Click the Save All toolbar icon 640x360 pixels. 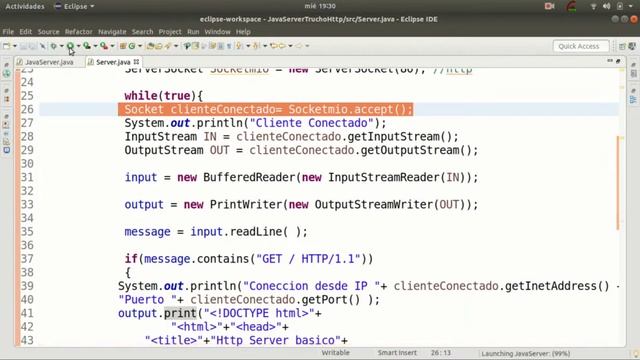pyautogui.click(x=33, y=46)
